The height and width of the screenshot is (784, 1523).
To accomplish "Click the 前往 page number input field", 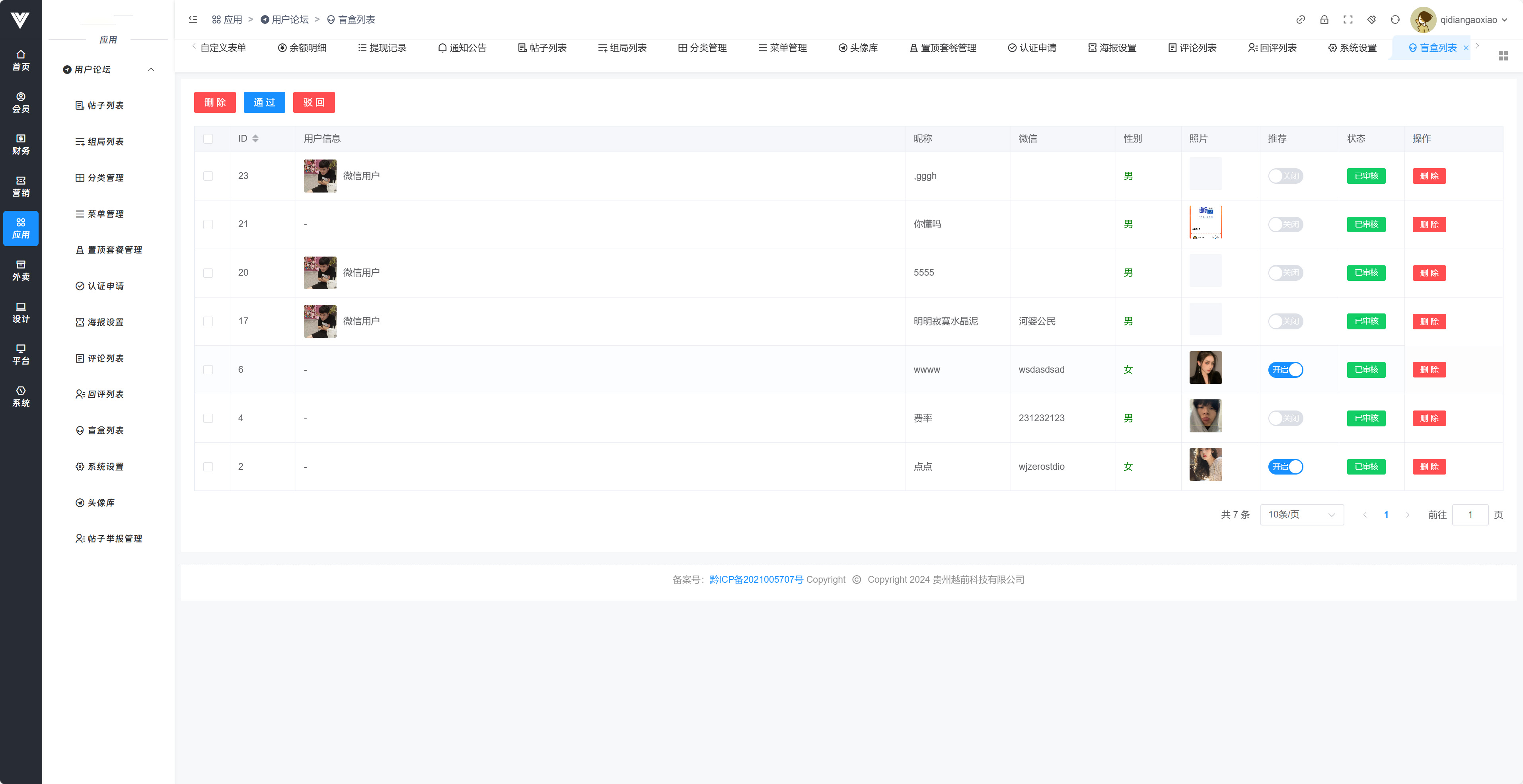I will (x=1470, y=514).
